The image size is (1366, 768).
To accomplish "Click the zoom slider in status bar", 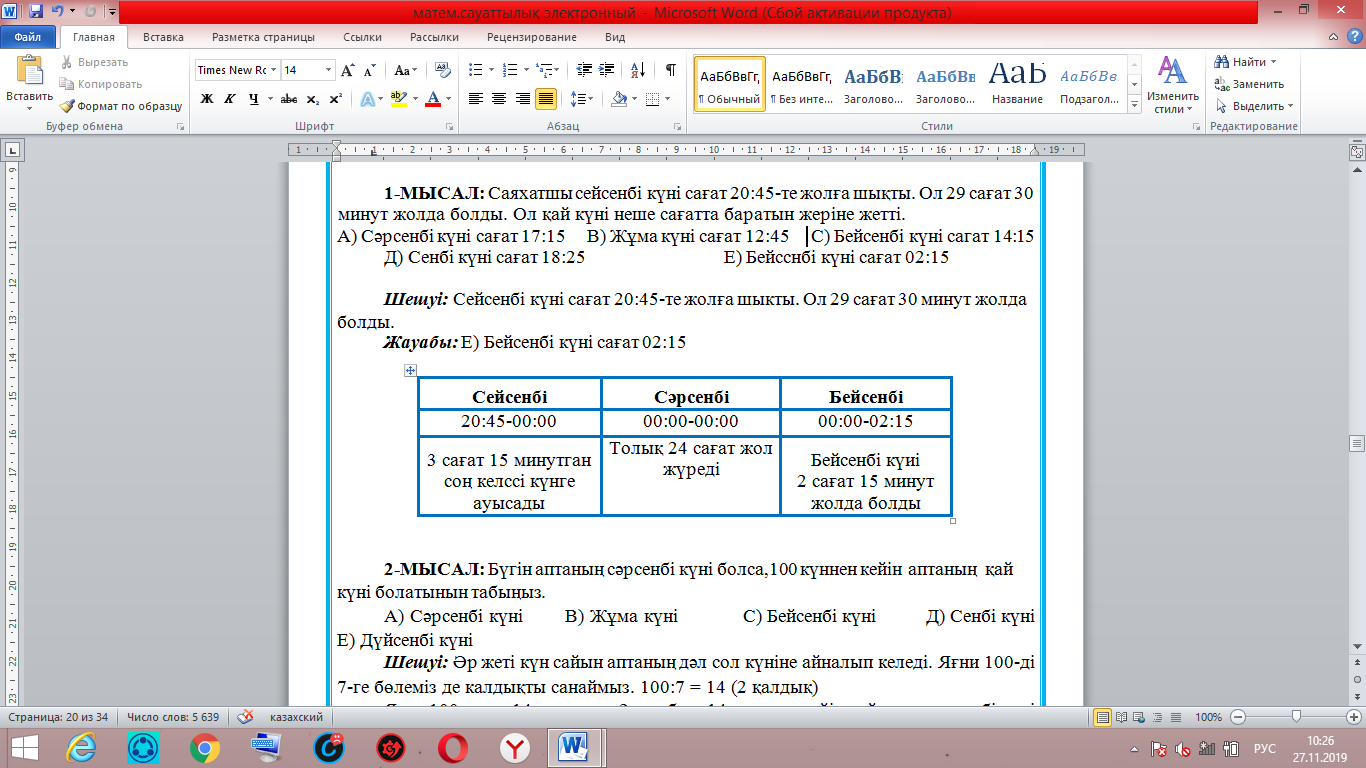I will tap(1296, 717).
